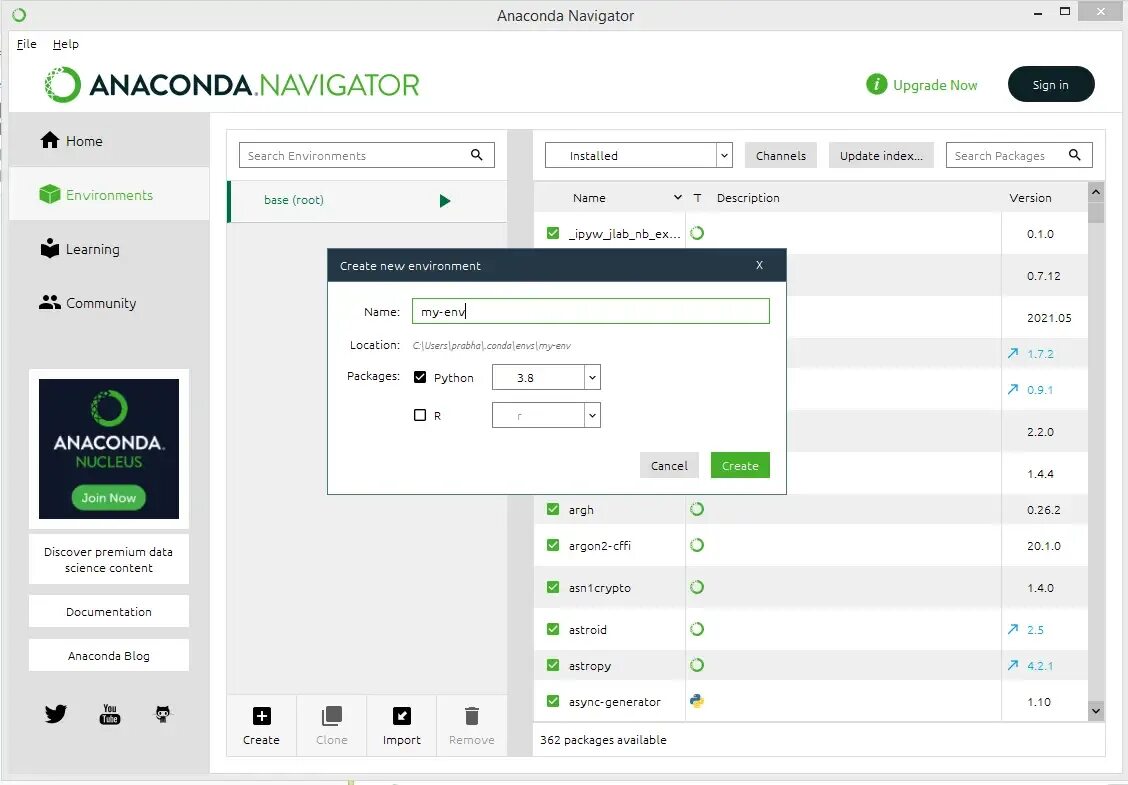Viewport: 1128px width, 785px height.
Task: Click the search packages magnifier icon
Action: click(x=1075, y=155)
